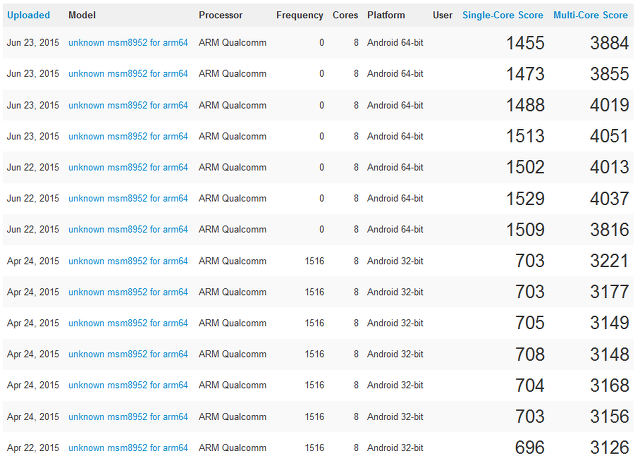
Task: Select the single-core score 1529
Action: click(x=525, y=199)
